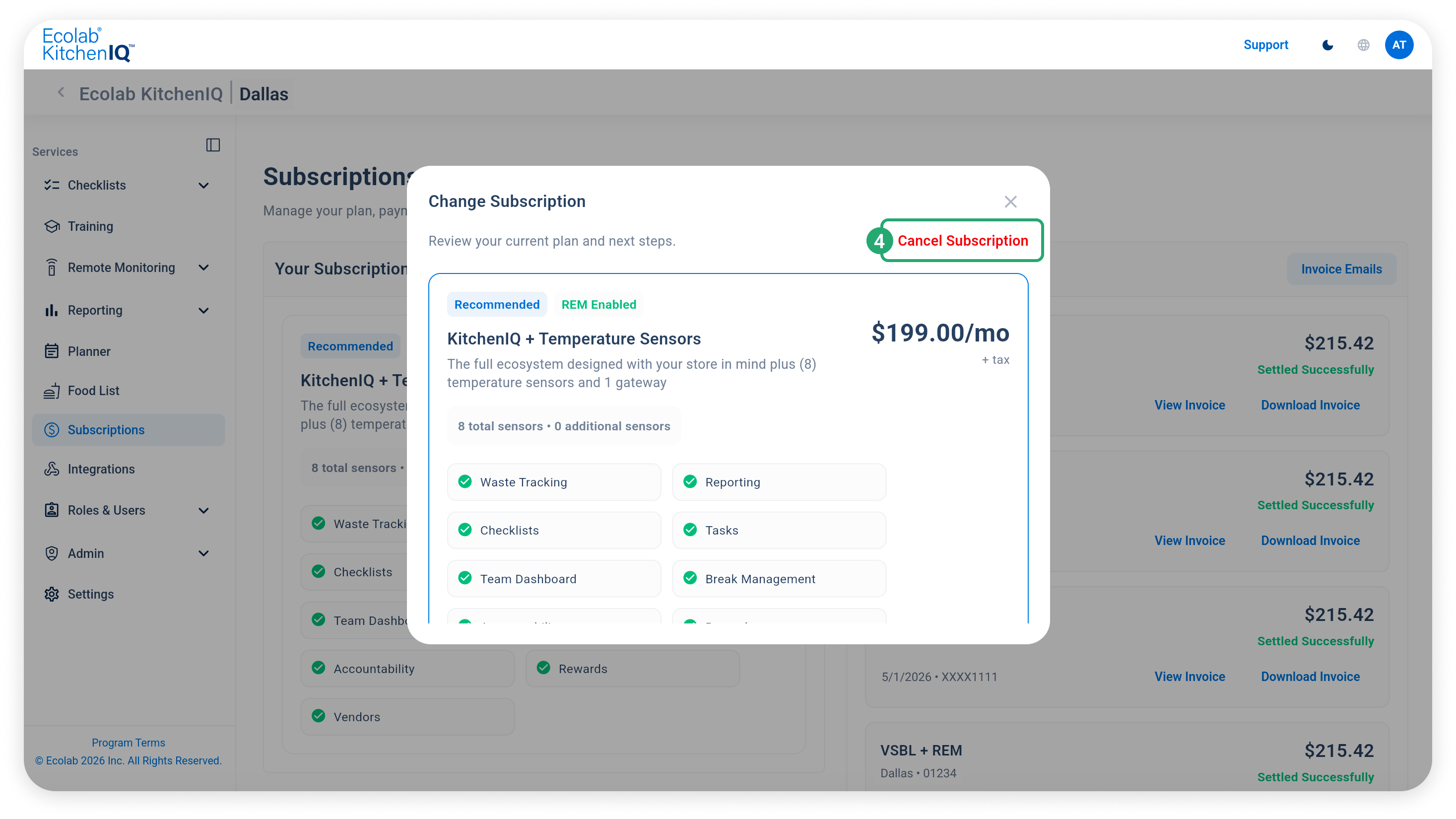This screenshot has width=1456, height=819.
Task: Click the Planner calendar icon
Action: click(x=52, y=351)
